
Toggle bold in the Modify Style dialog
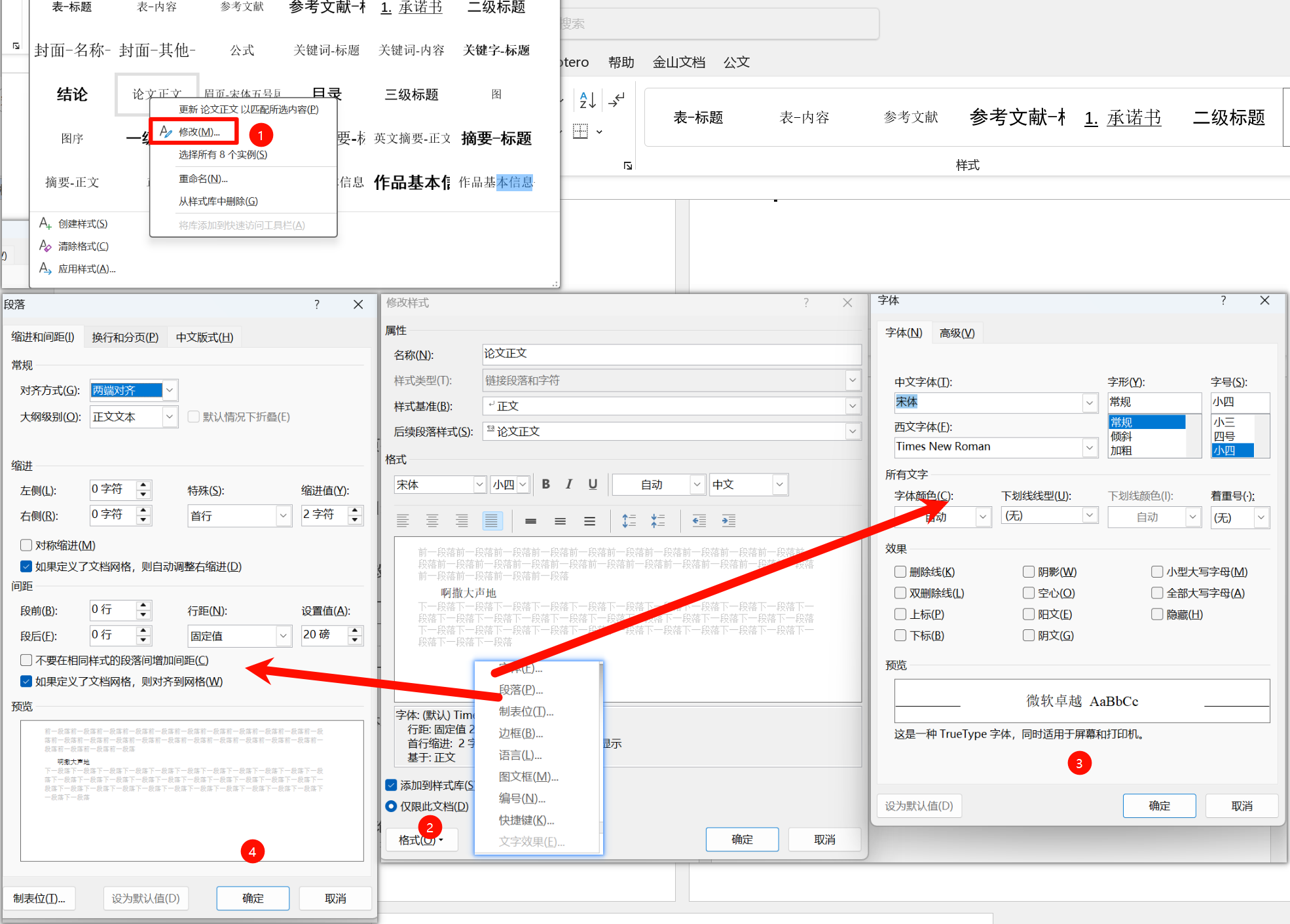pos(545,484)
